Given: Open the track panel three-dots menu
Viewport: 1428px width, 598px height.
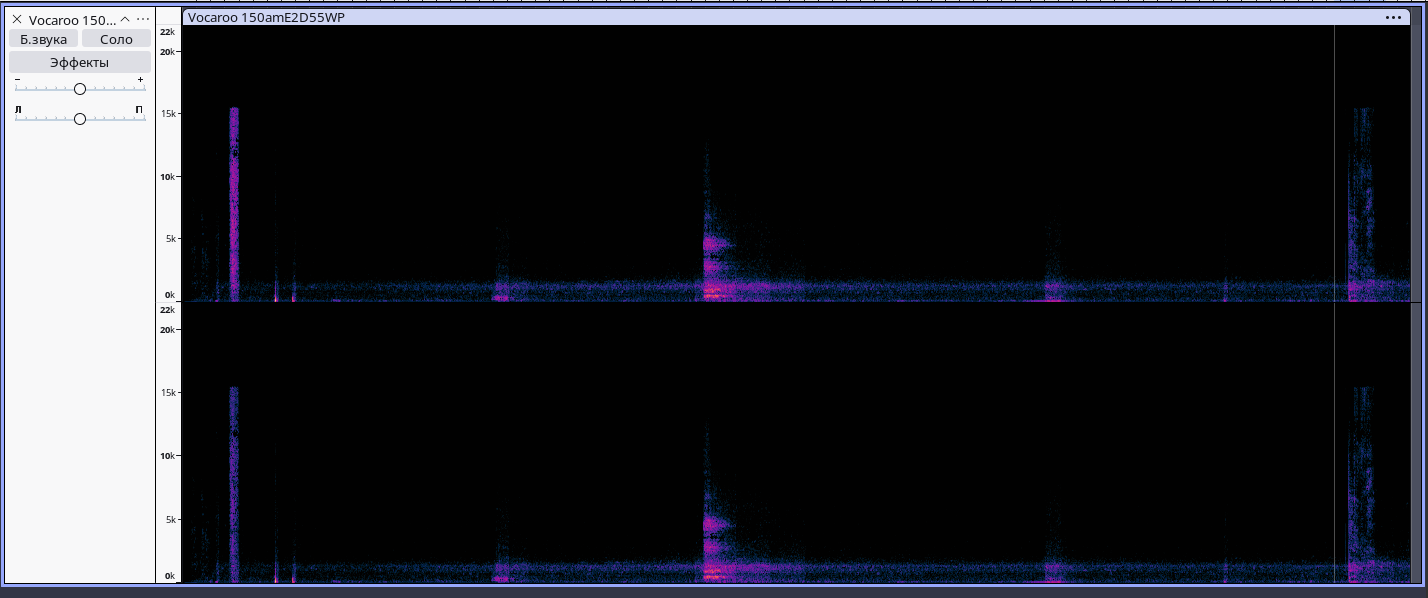Looking at the screenshot, I should pyautogui.click(x=143, y=19).
